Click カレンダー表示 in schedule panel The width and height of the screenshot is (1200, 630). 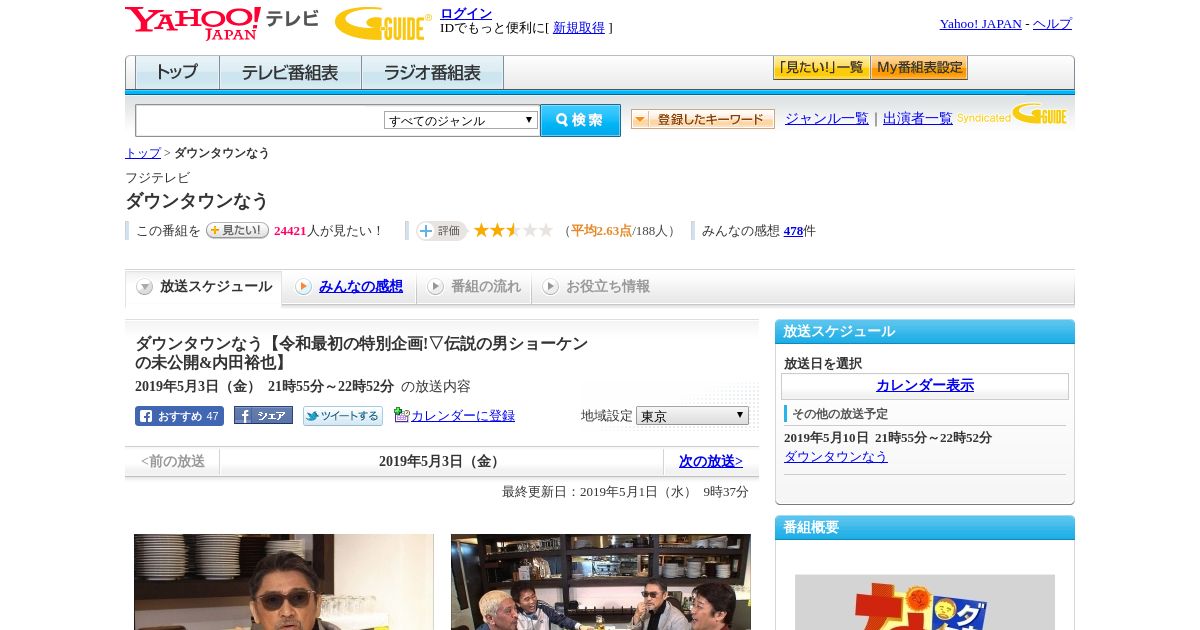pyautogui.click(x=925, y=386)
